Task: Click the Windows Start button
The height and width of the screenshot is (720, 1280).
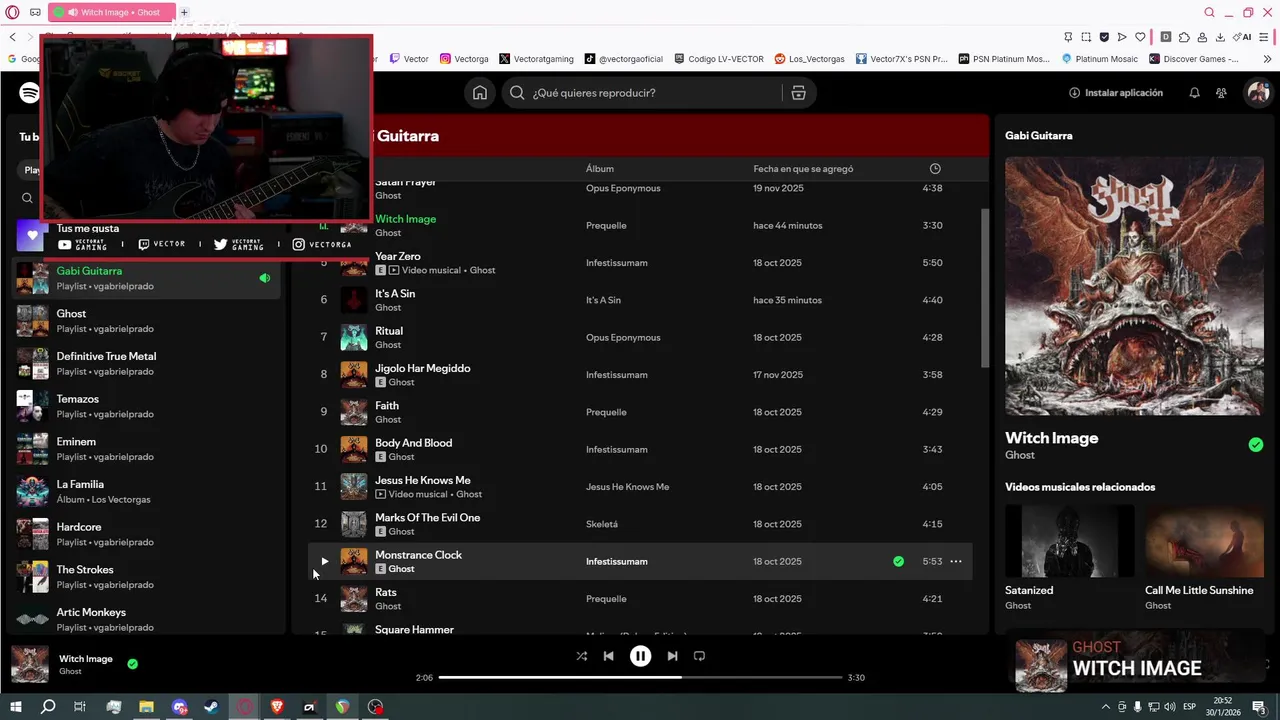Action: (15, 707)
